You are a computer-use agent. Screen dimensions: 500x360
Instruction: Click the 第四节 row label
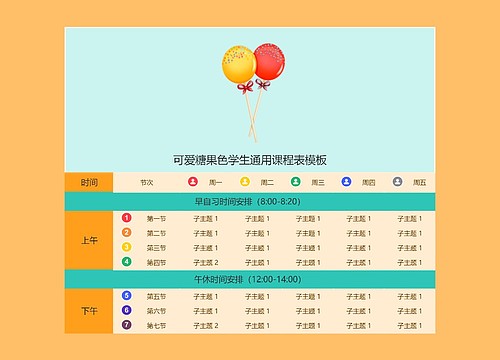156,263
